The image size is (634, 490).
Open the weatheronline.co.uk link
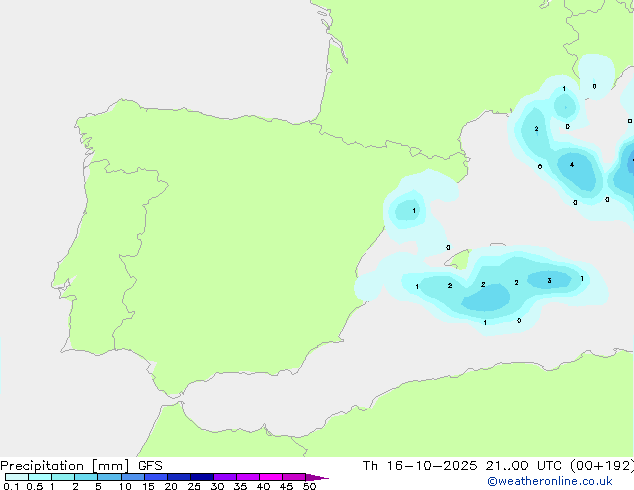(550, 482)
